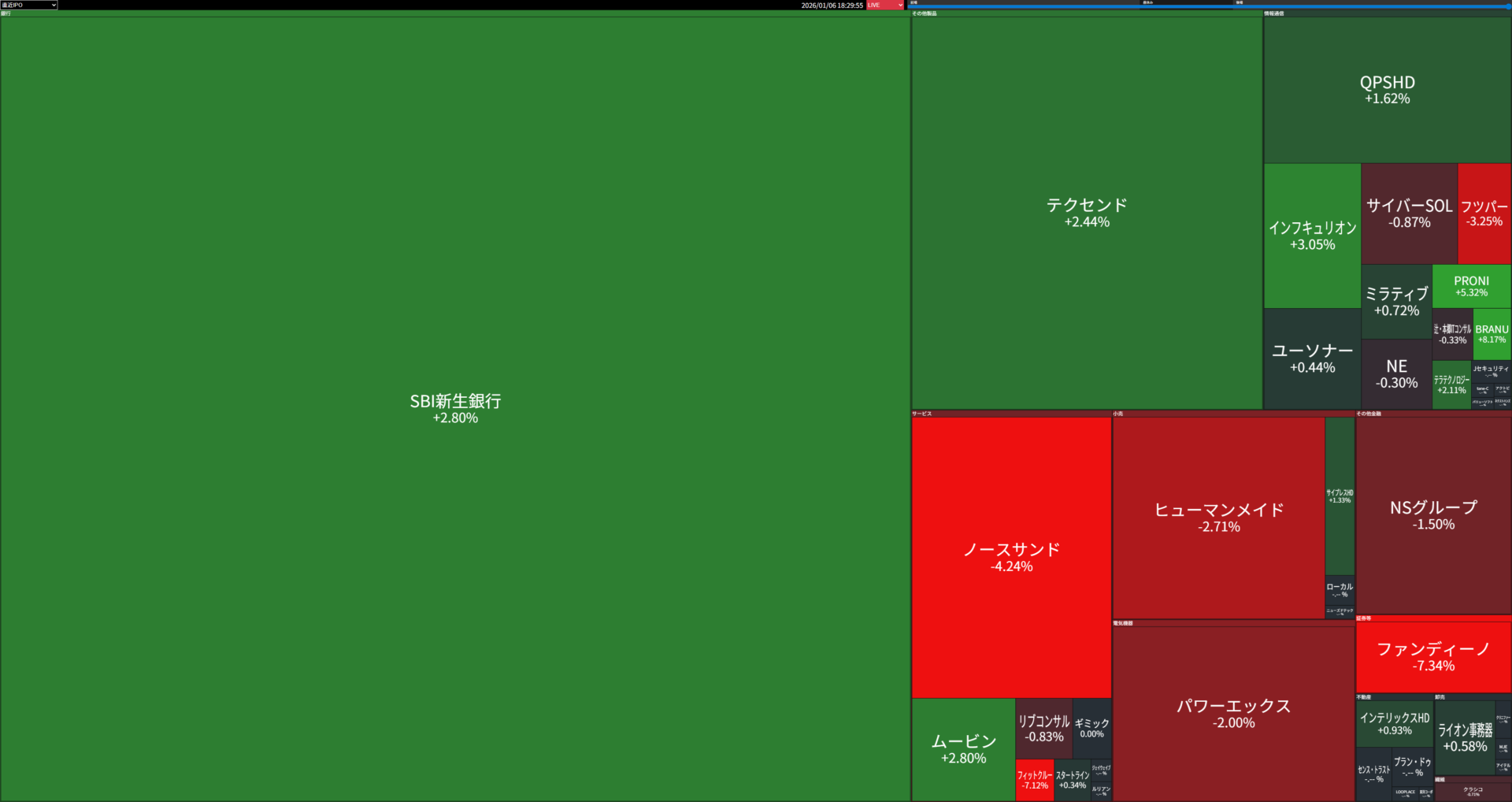Click the フィットクルー -7.12% tile

coord(1034,780)
